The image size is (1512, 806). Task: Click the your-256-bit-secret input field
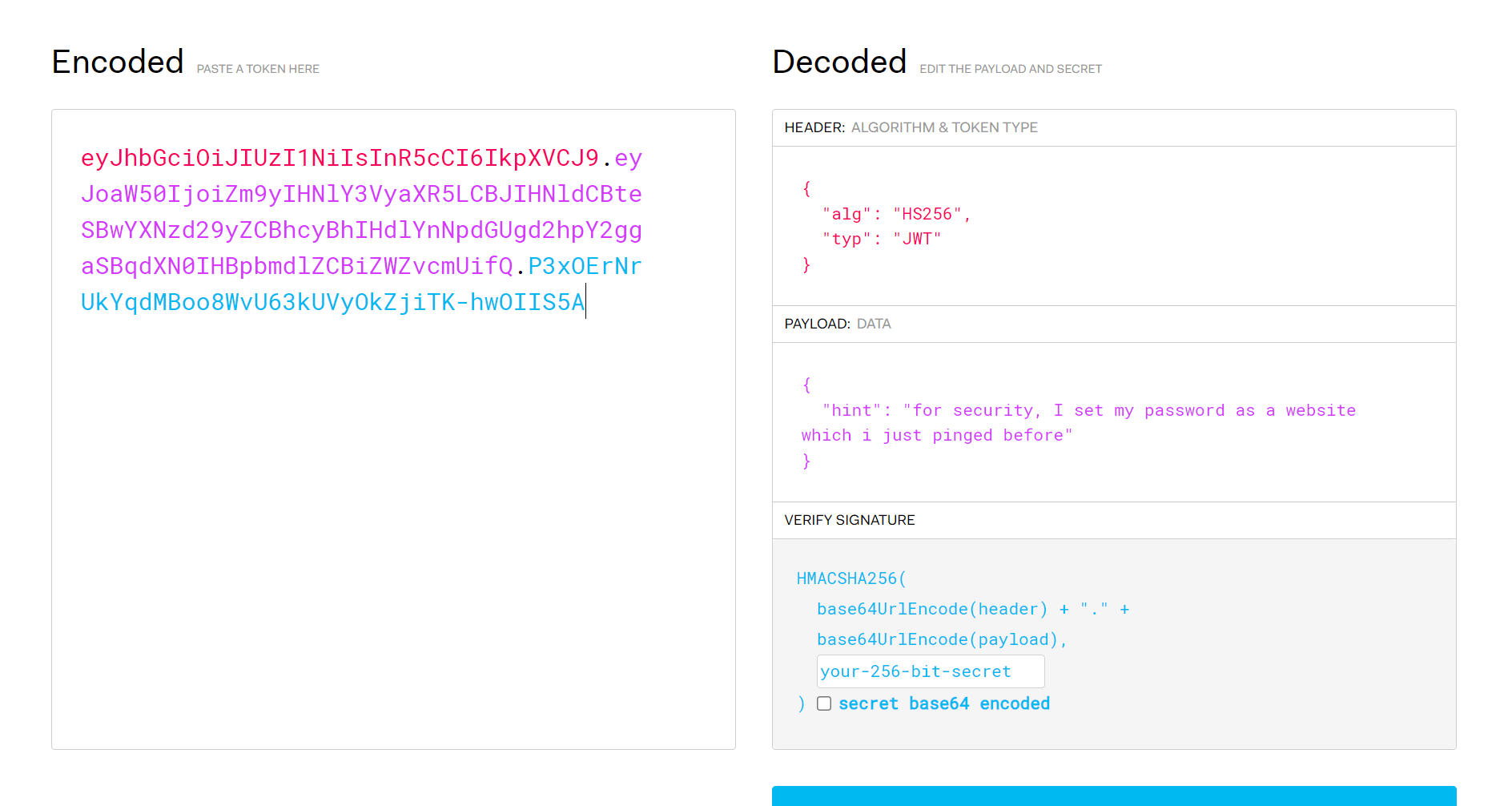[930, 671]
